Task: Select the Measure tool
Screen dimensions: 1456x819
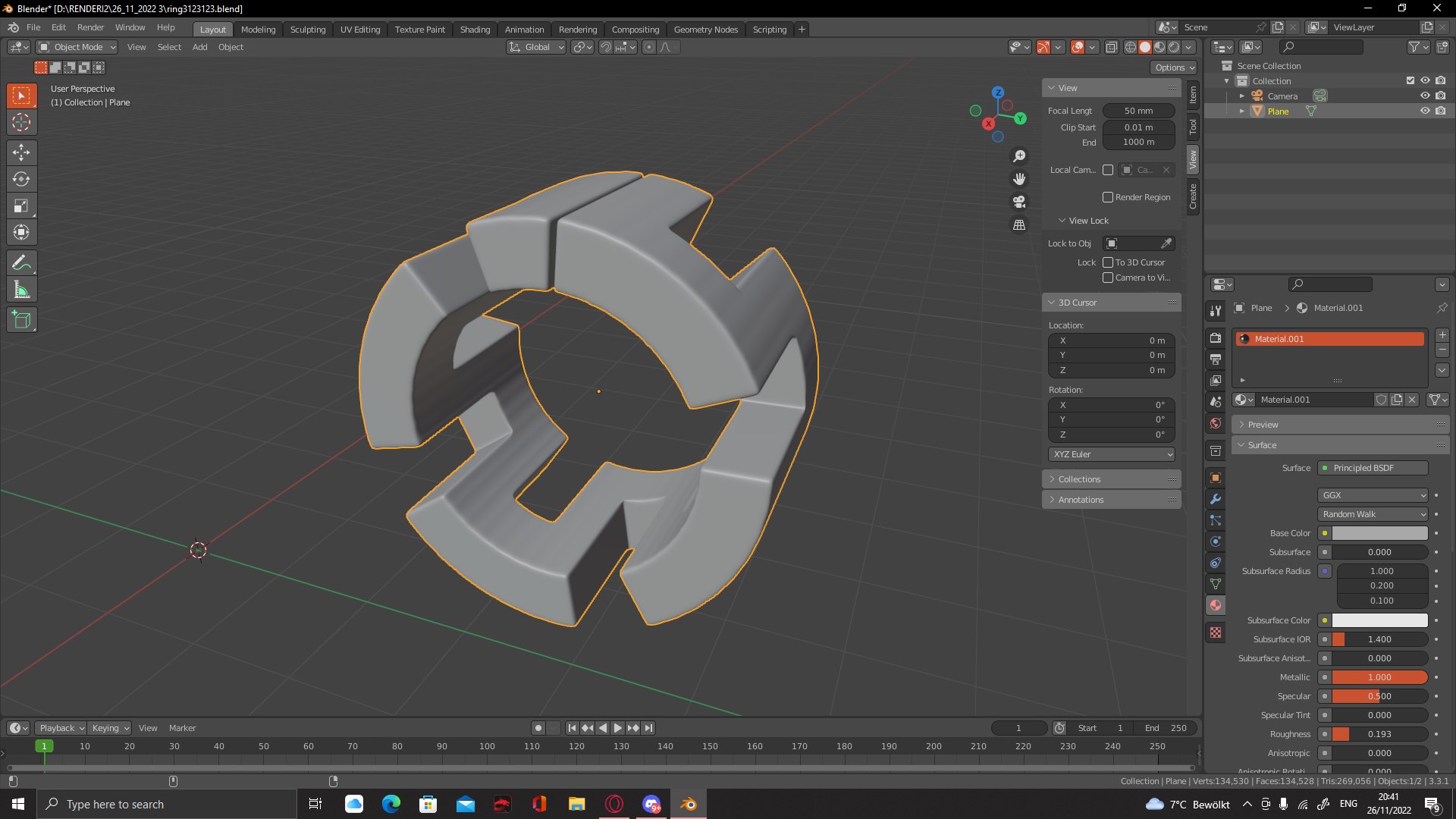Action: (21, 290)
